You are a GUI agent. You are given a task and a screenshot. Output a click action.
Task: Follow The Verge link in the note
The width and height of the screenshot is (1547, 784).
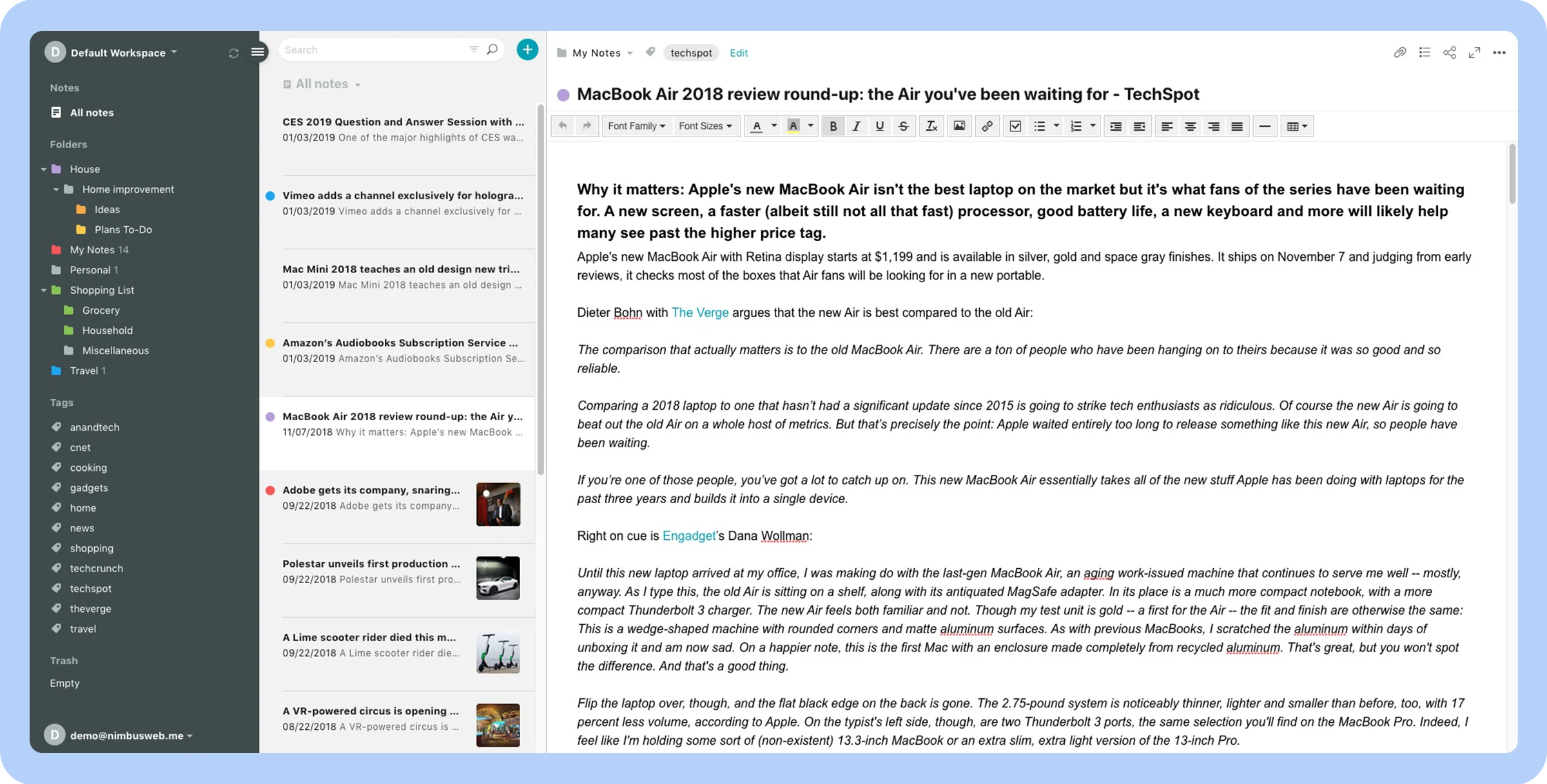point(700,312)
